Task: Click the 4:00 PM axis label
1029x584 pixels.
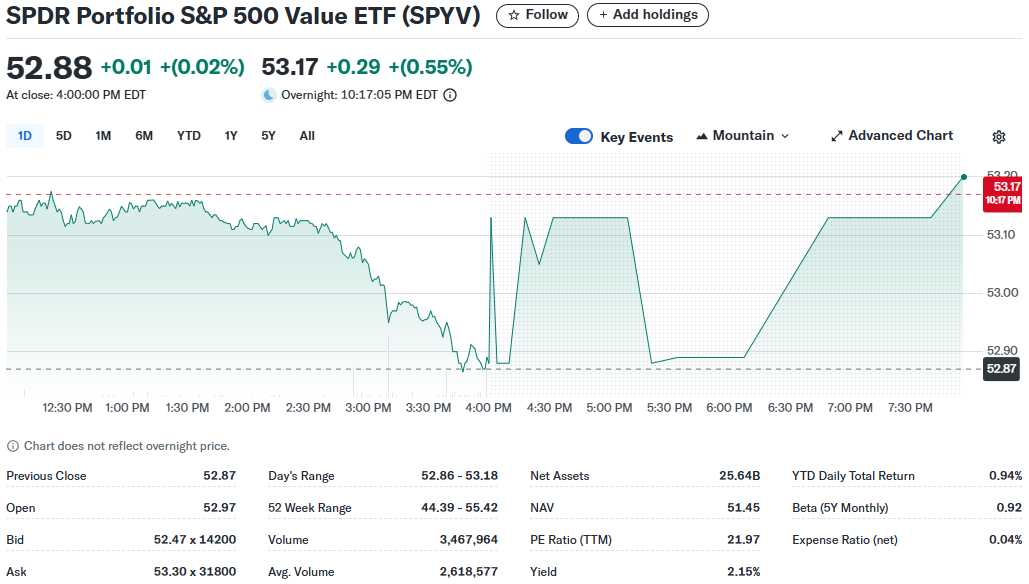Action: point(488,408)
